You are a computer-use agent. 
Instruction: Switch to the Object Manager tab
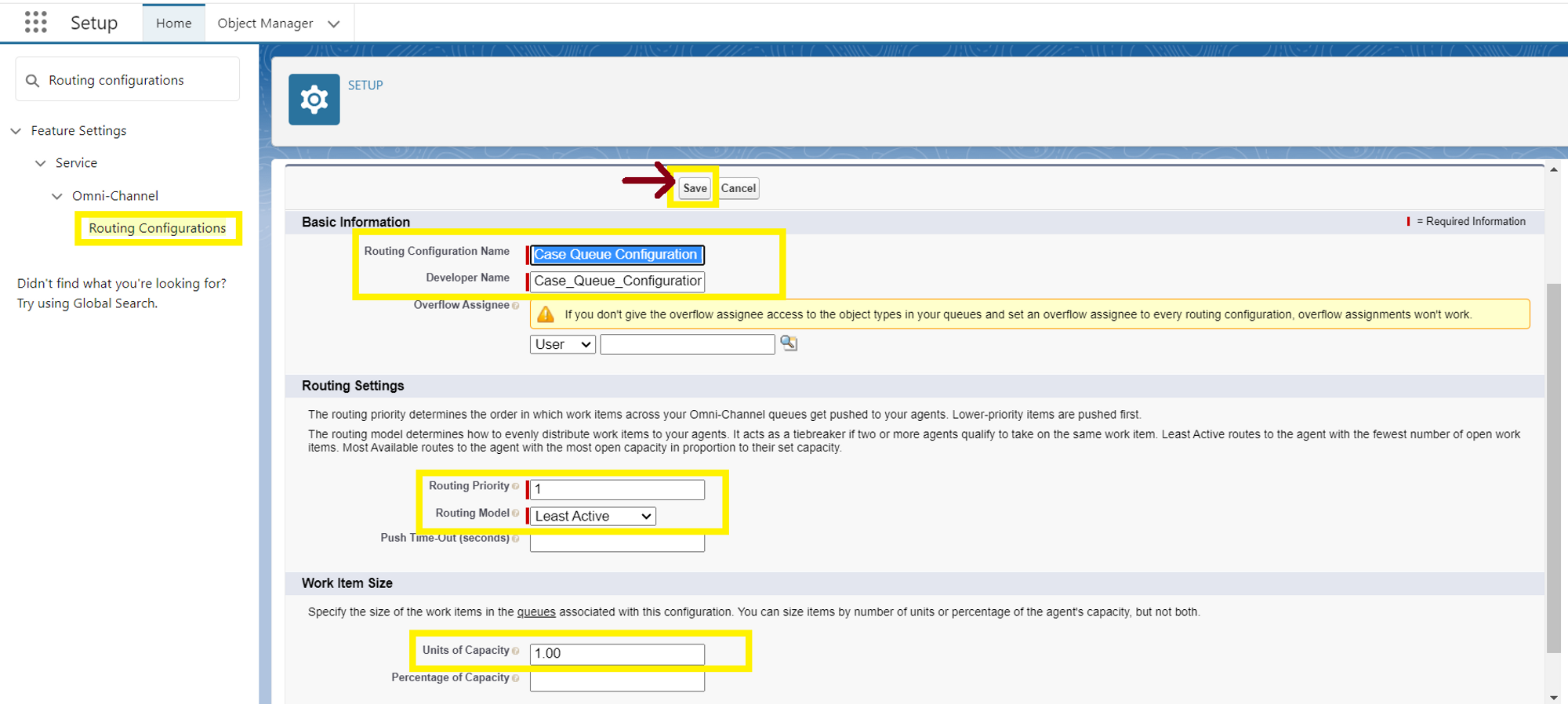pos(265,24)
